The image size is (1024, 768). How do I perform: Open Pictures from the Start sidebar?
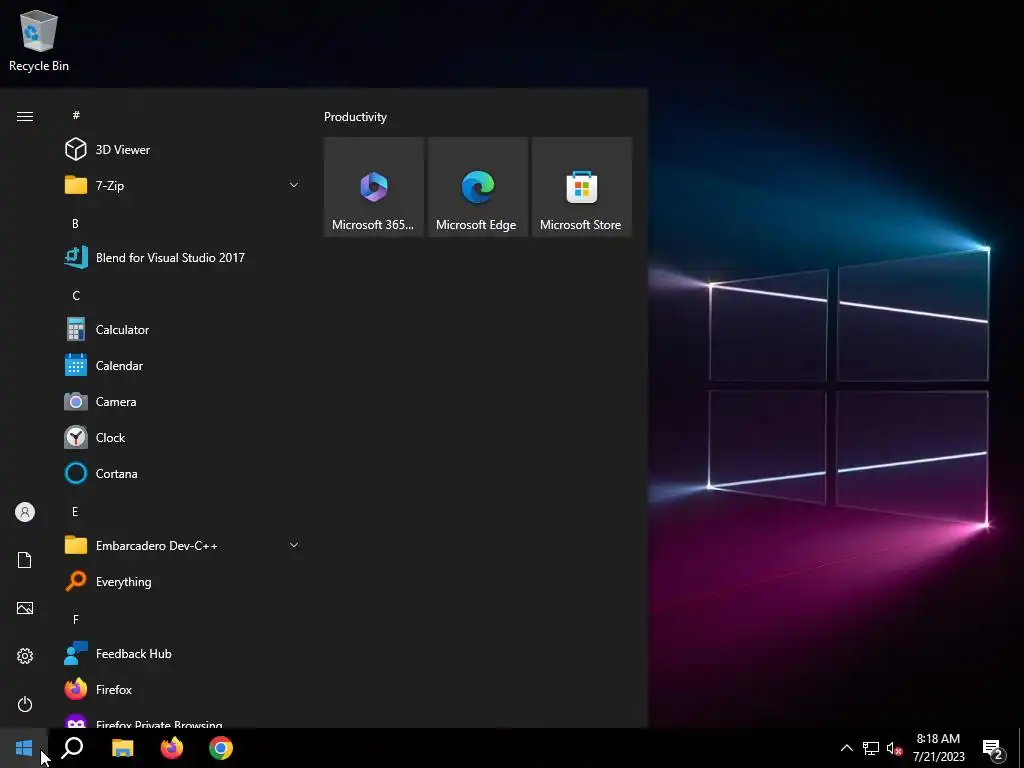coord(25,608)
